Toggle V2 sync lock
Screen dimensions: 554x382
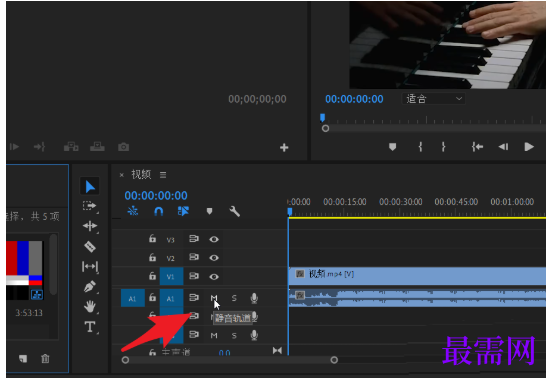coord(194,257)
